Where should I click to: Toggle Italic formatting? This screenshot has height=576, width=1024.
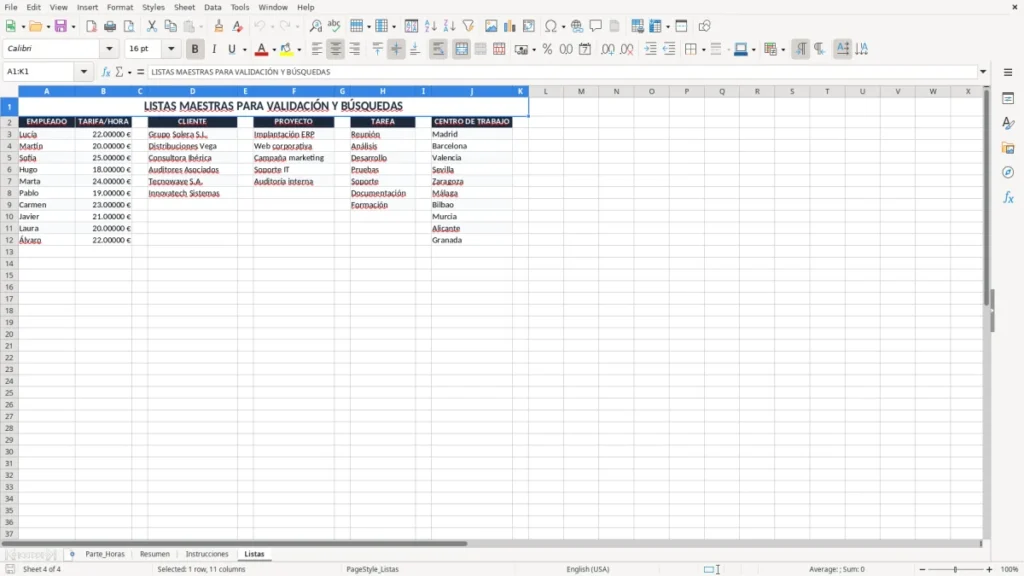click(214, 49)
